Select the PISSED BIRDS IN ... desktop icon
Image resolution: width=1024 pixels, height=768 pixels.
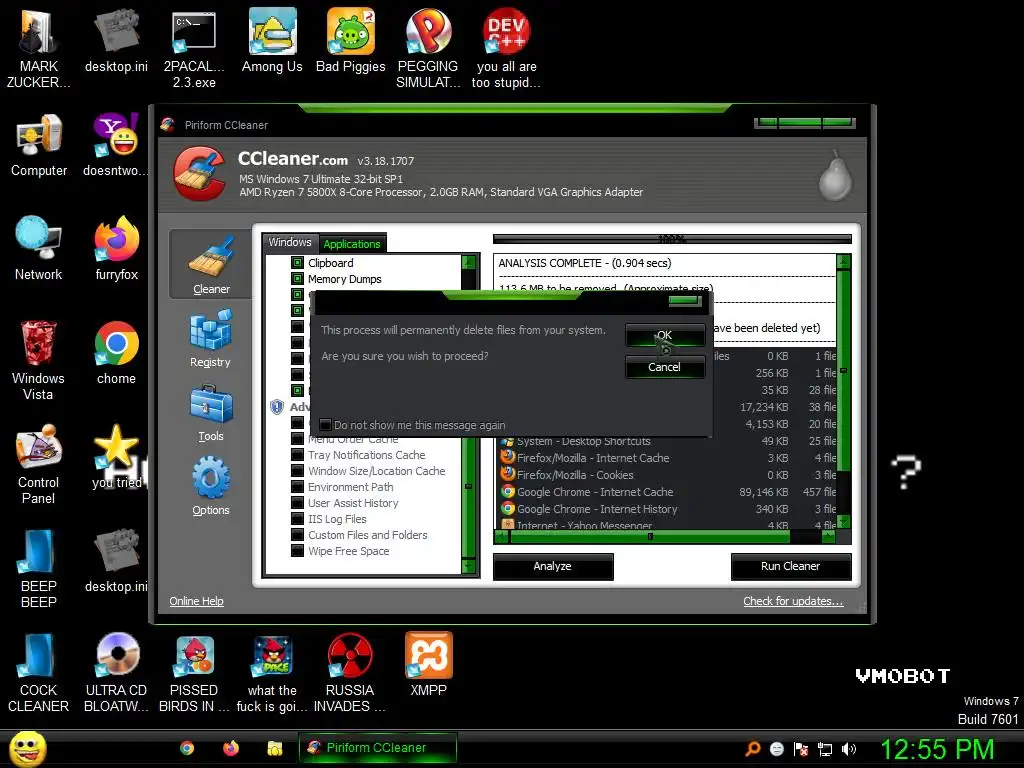click(x=194, y=672)
